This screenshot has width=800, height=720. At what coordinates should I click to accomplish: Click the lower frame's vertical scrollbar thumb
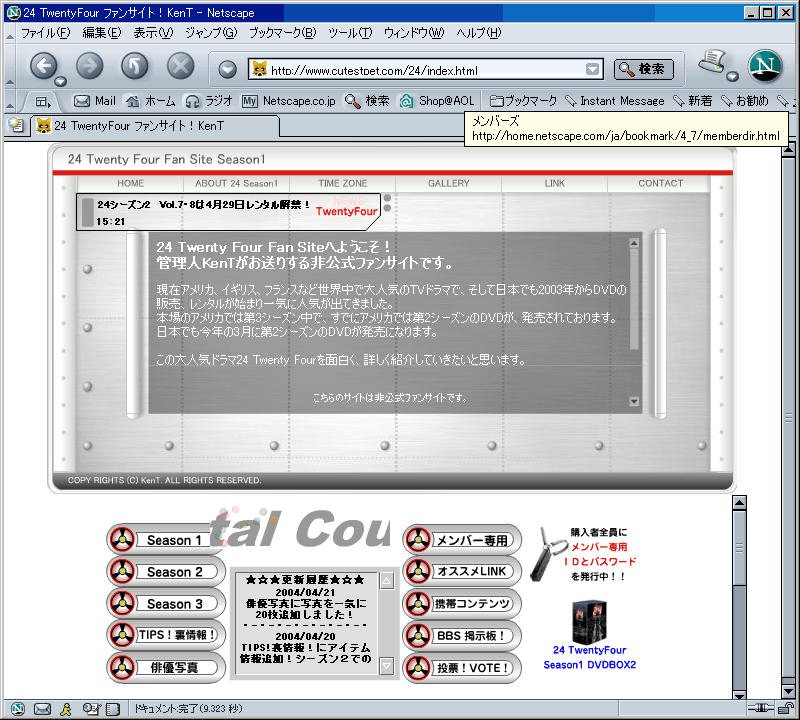pyautogui.click(x=739, y=548)
